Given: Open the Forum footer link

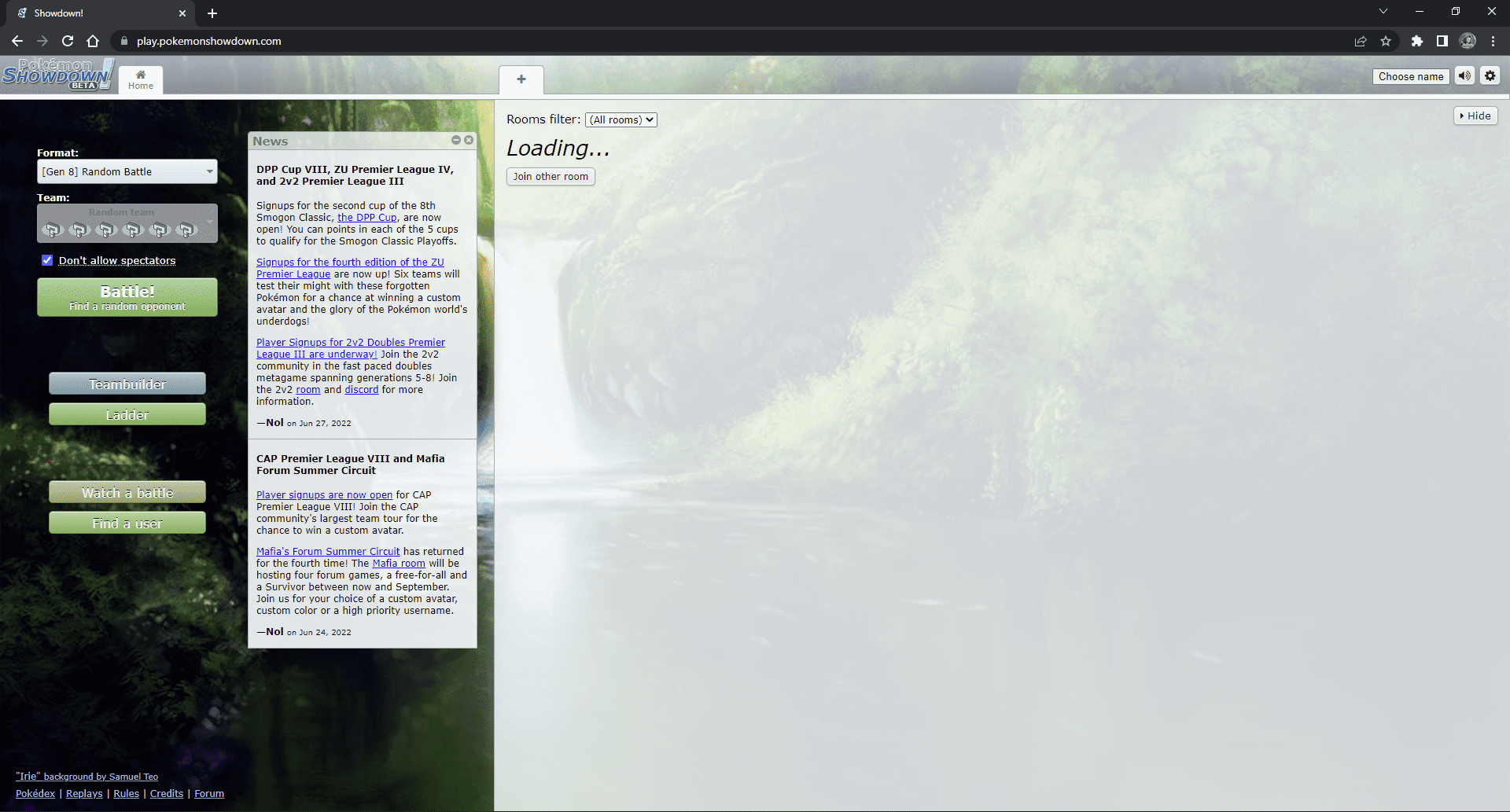Looking at the screenshot, I should click(209, 794).
